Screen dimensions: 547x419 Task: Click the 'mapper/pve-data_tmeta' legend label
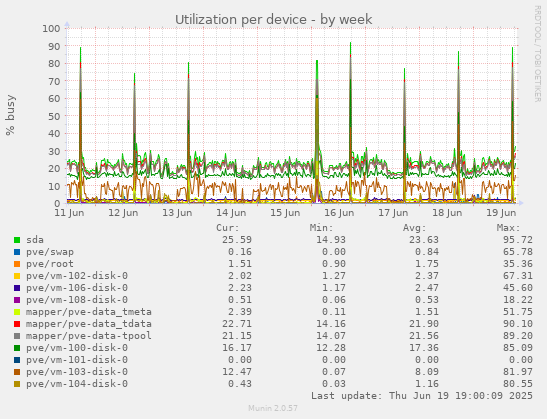click(x=89, y=312)
